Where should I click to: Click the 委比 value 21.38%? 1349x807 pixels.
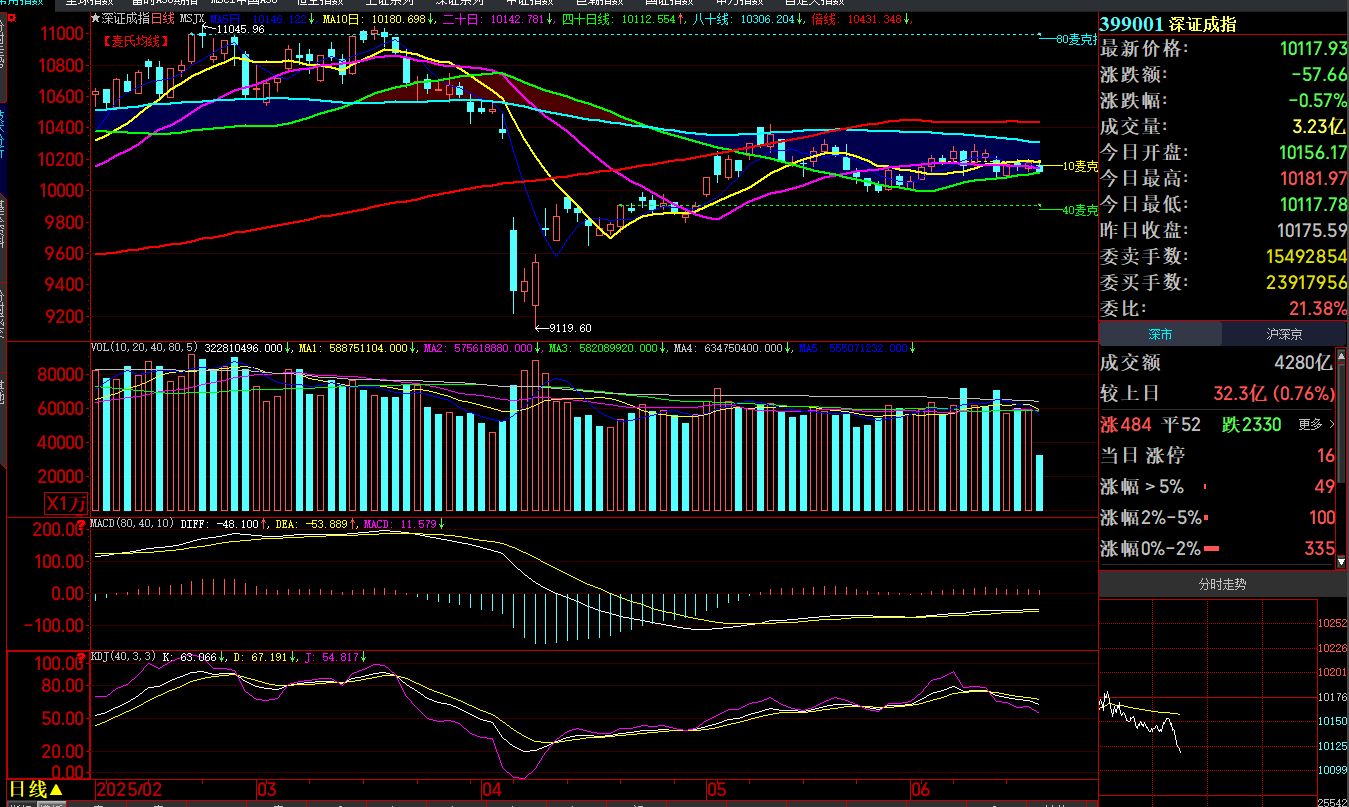(1319, 309)
